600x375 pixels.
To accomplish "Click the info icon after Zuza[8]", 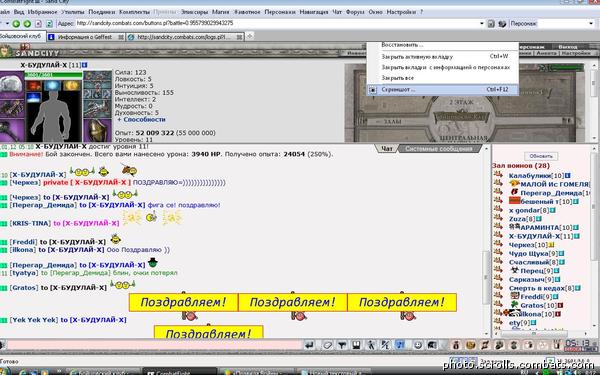I will [539, 219].
